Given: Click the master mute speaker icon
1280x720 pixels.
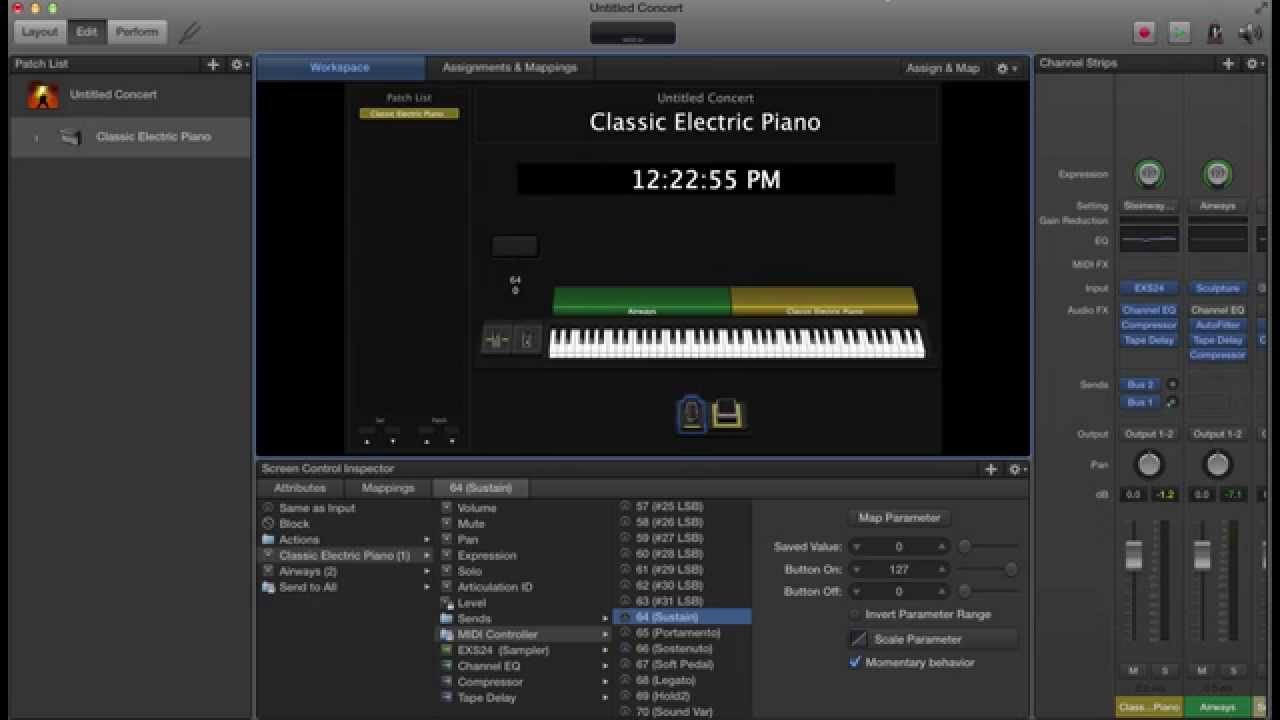Looking at the screenshot, I should point(1250,33).
